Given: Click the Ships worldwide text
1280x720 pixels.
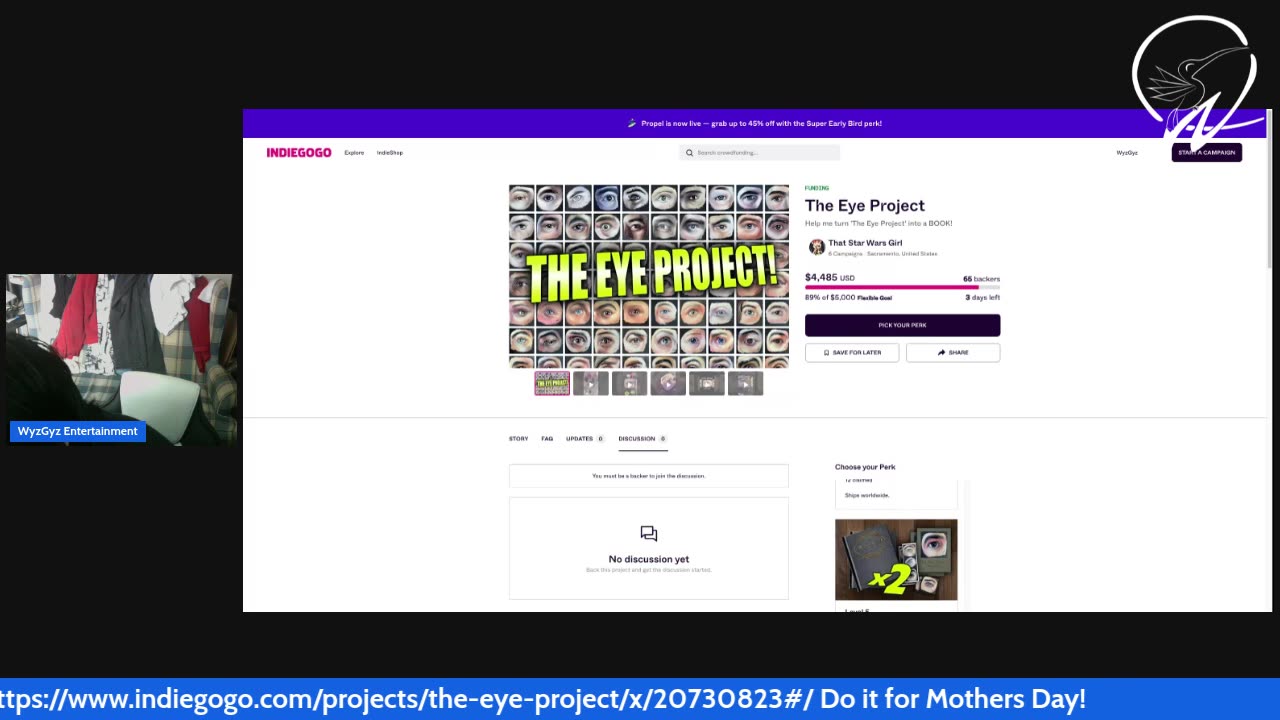Looking at the screenshot, I should point(867,495).
